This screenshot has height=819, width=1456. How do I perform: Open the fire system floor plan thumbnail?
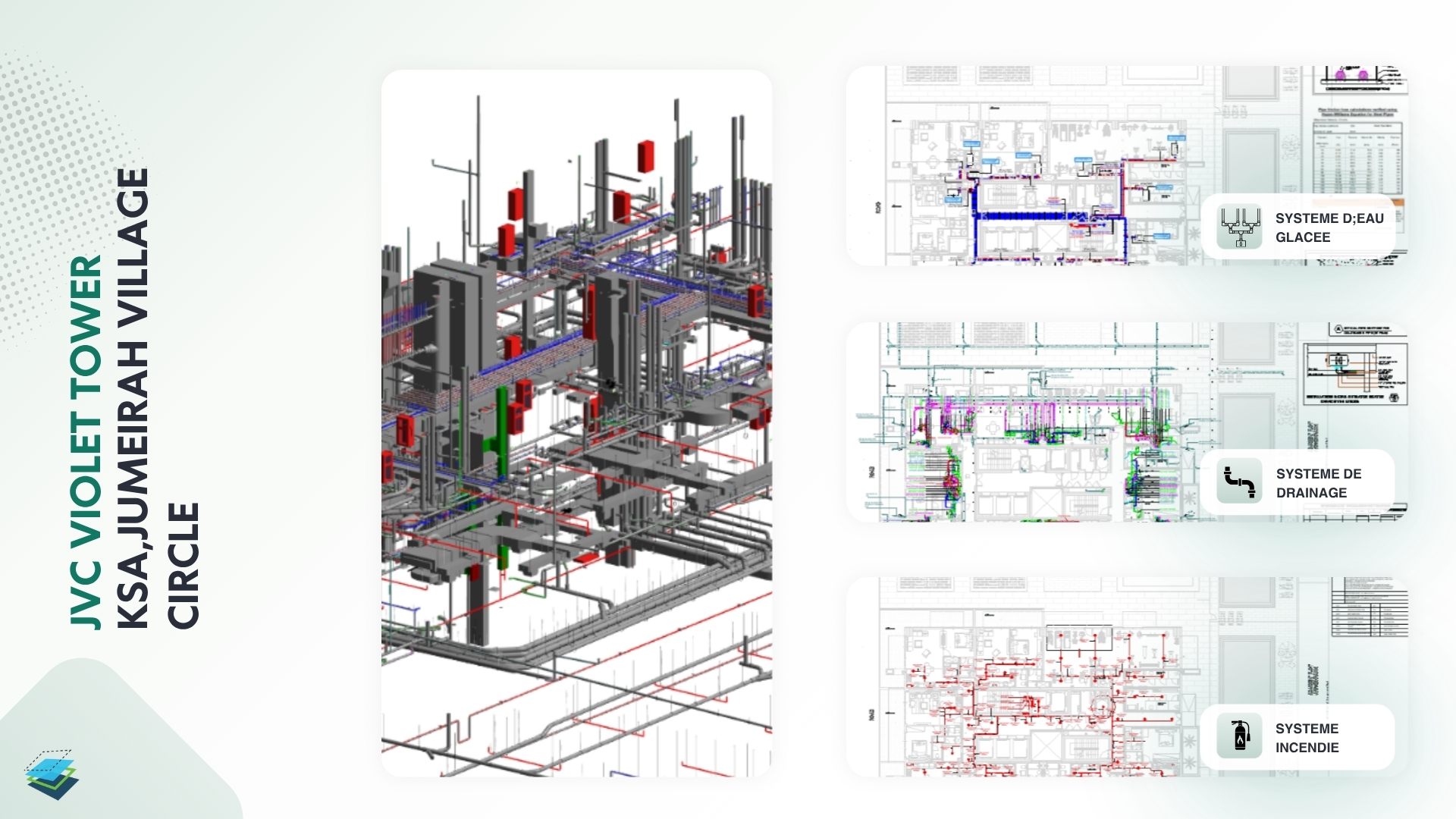click(x=1127, y=676)
